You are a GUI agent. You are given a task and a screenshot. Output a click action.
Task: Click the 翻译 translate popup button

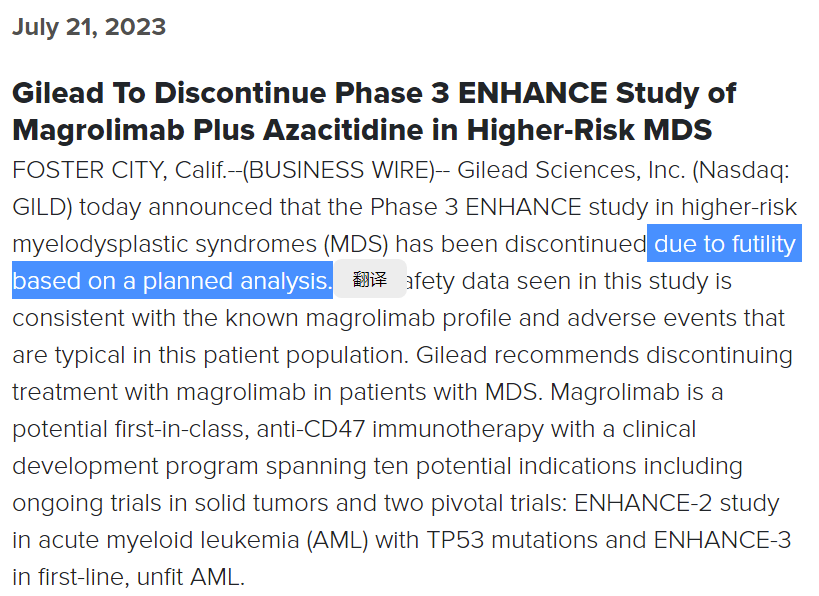(369, 280)
